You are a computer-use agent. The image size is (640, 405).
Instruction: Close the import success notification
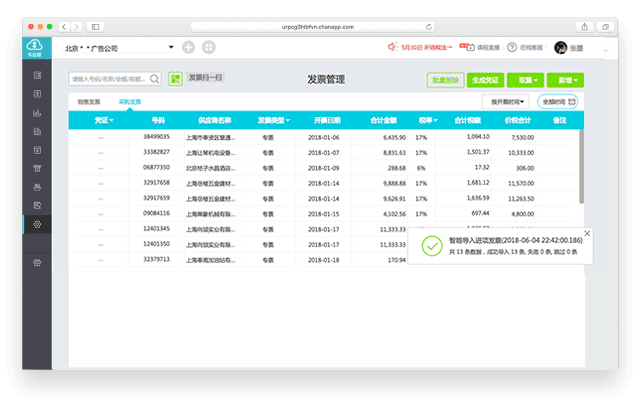pos(587,233)
